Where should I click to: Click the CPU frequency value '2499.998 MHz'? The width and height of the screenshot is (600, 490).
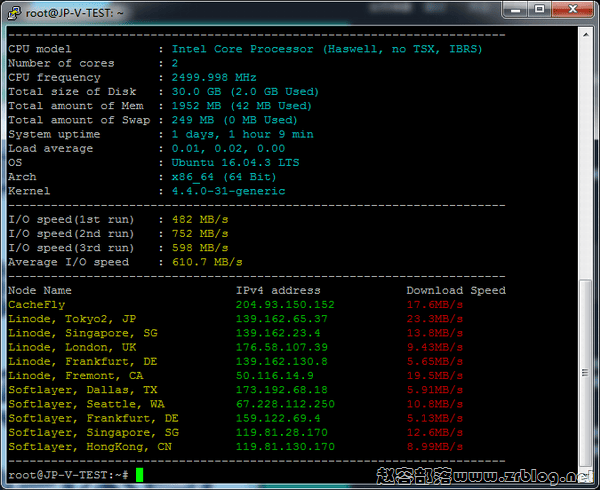[214, 77]
